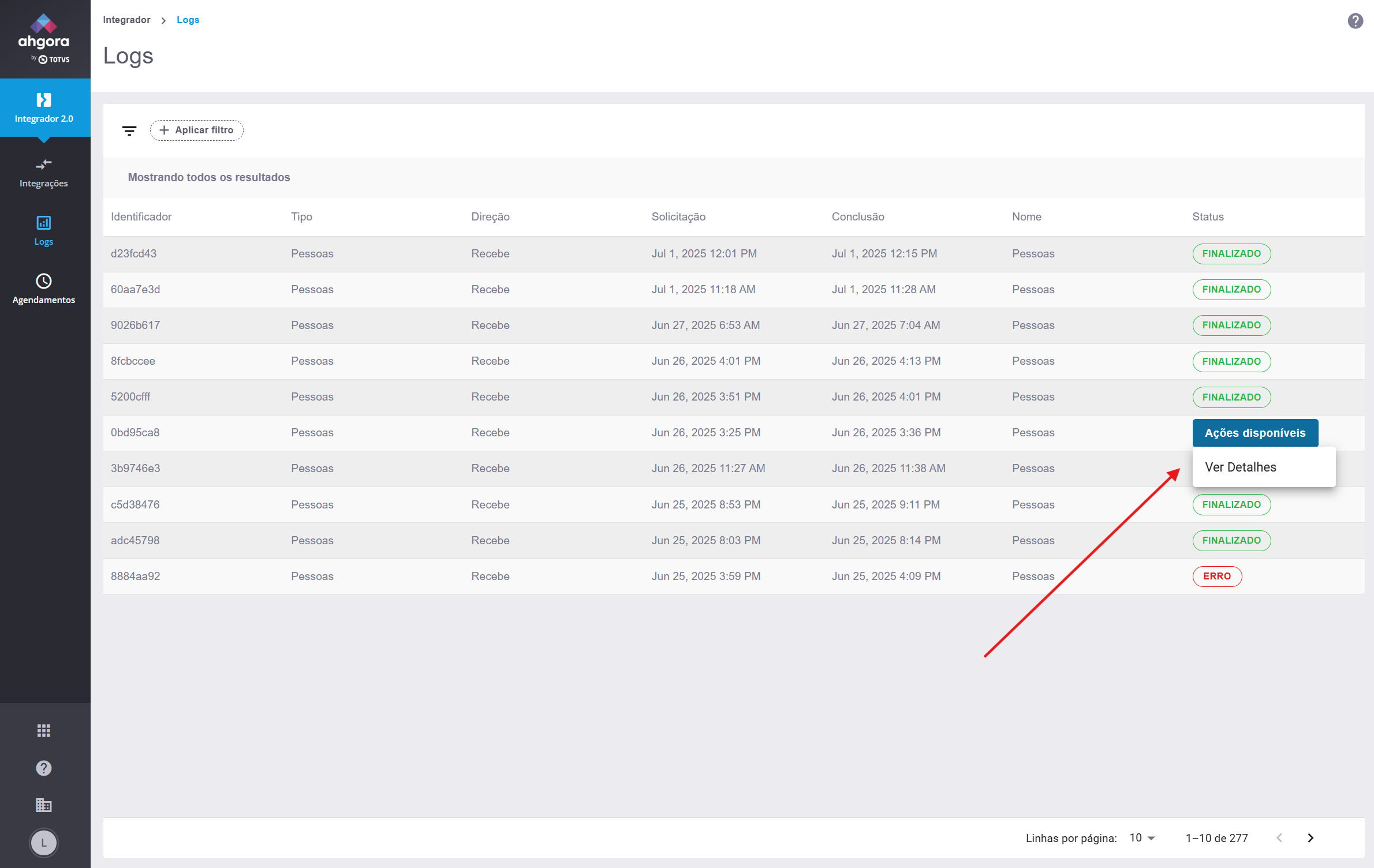Click the filter list icon

click(x=129, y=130)
